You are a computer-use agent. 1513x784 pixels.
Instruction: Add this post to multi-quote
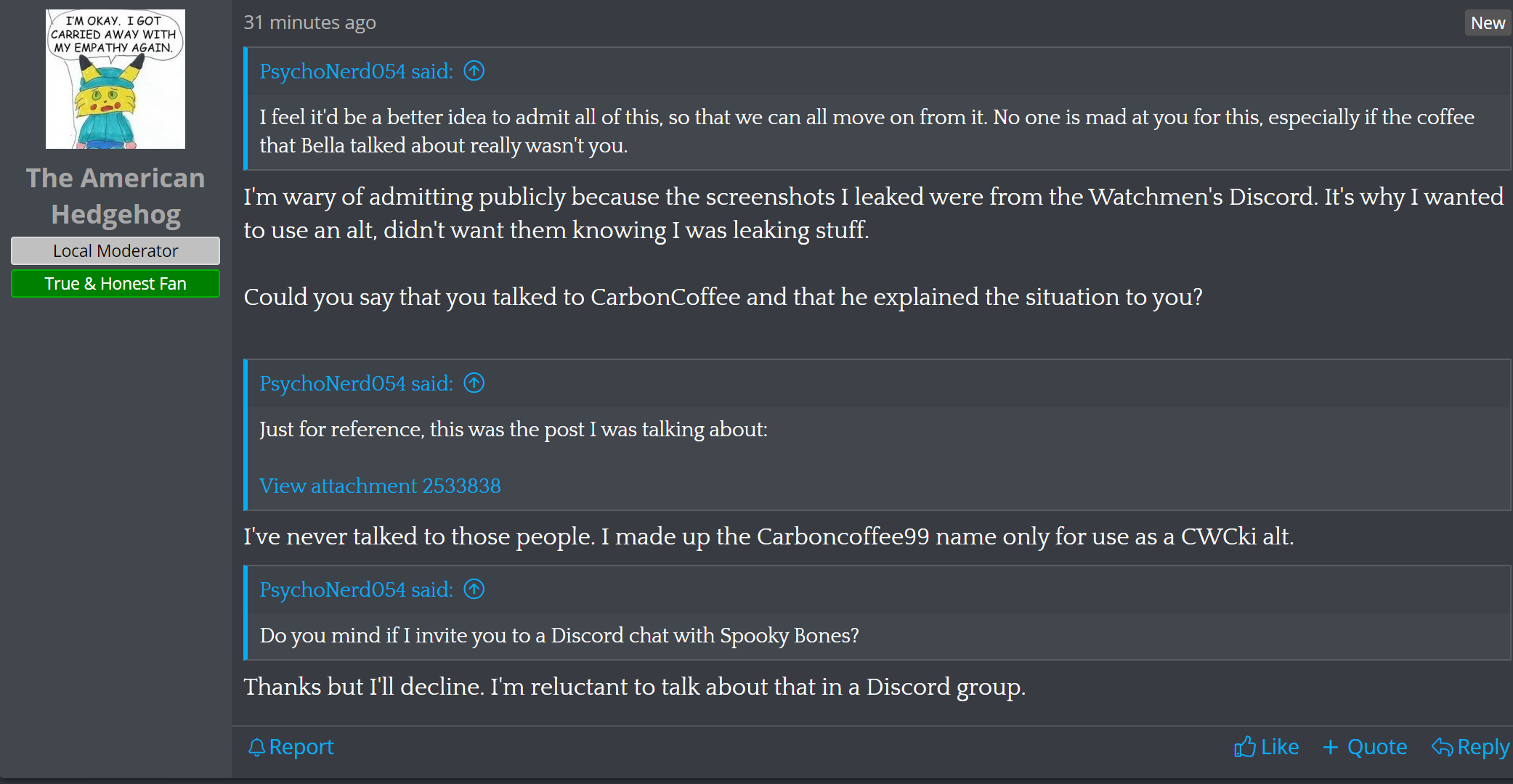point(1376,746)
